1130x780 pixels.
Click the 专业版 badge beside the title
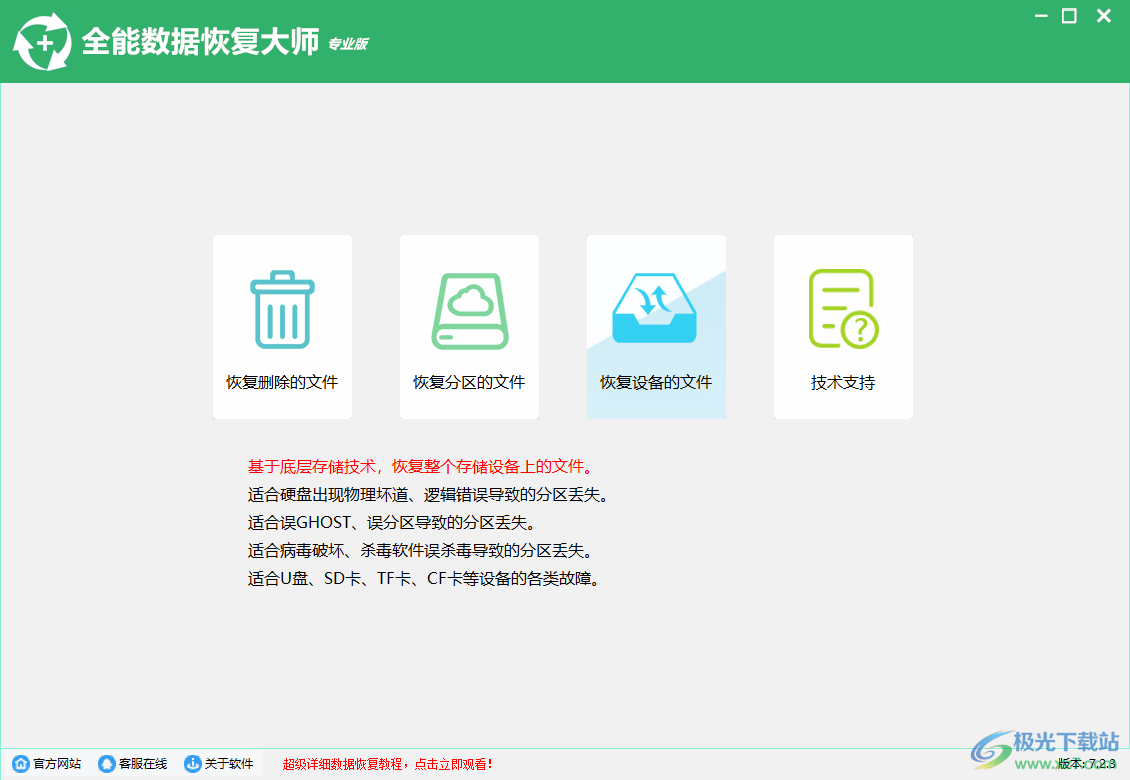[x=348, y=45]
